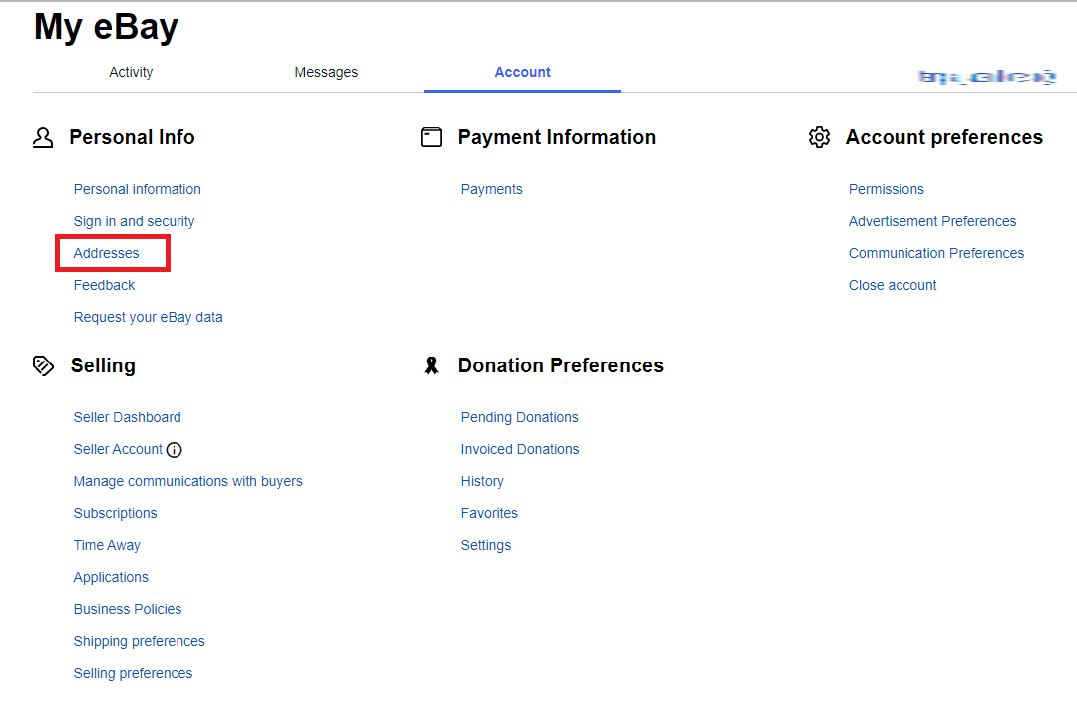Screen dimensions: 1077x720
Task: Open Selling preferences
Action: tap(133, 673)
